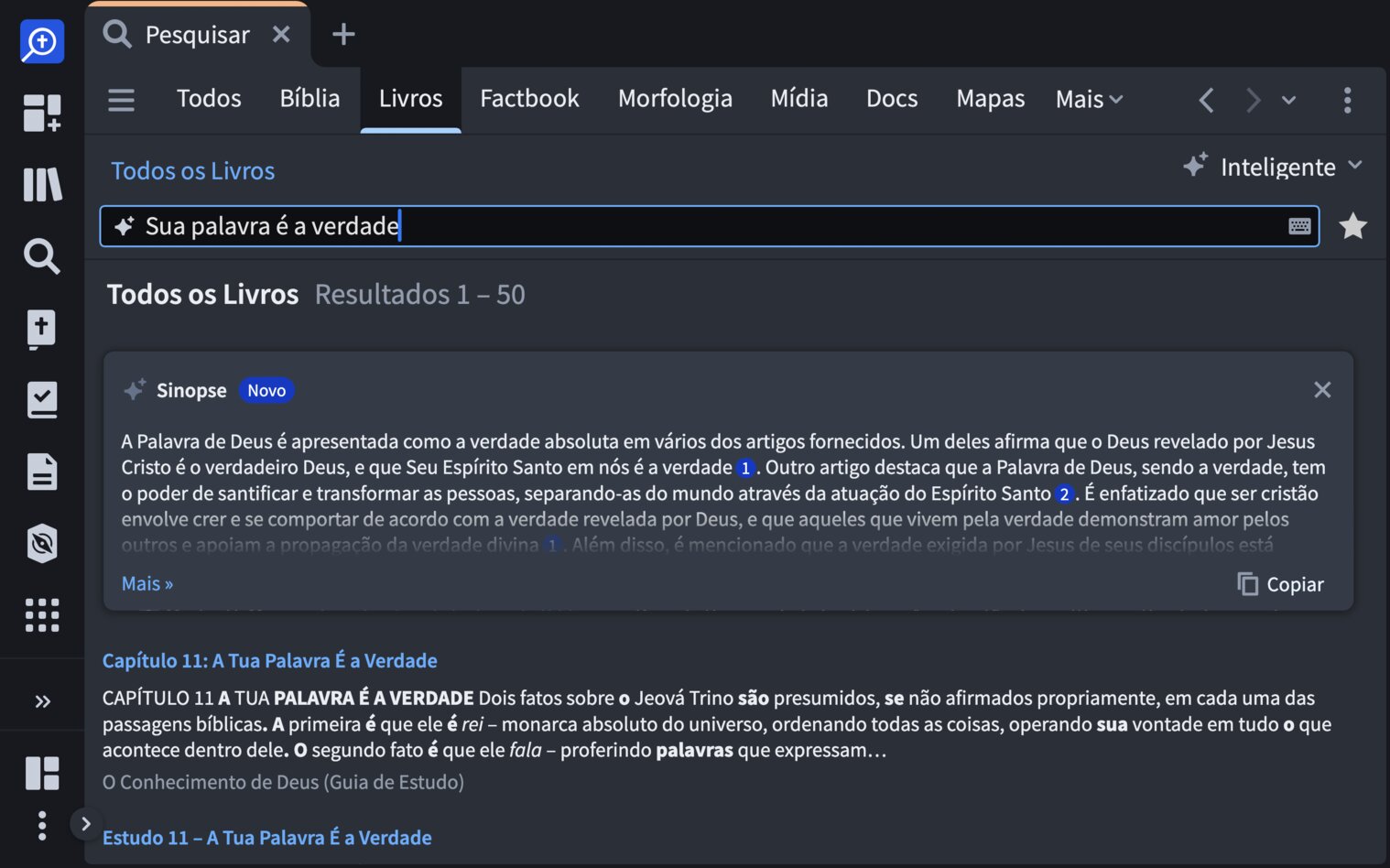Screen dimensions: 1390x868
Task: Open the layouts icon in the sidebar
Action: click(x=42, y=773)
